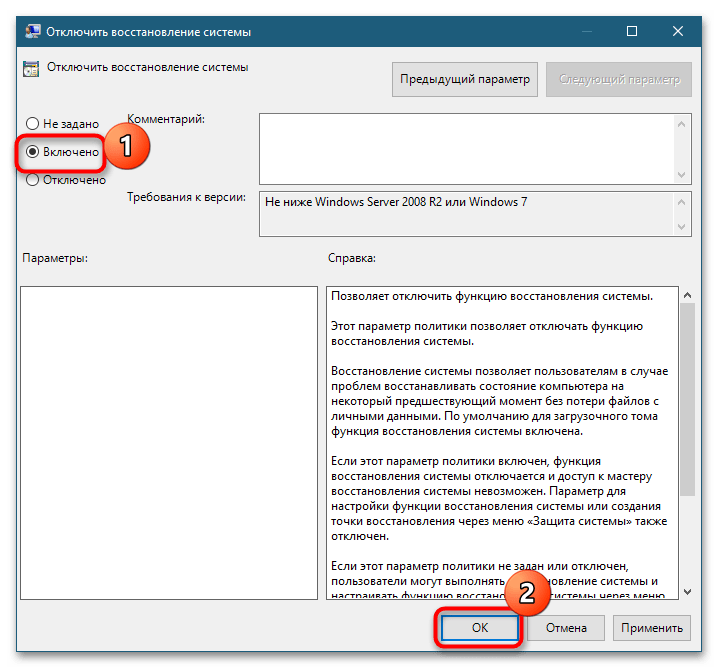Click text 'Не ниже Windows Server 2008 R2 или Windows 7'
Screen dimensions: 718x668
(x=396, y=202)
